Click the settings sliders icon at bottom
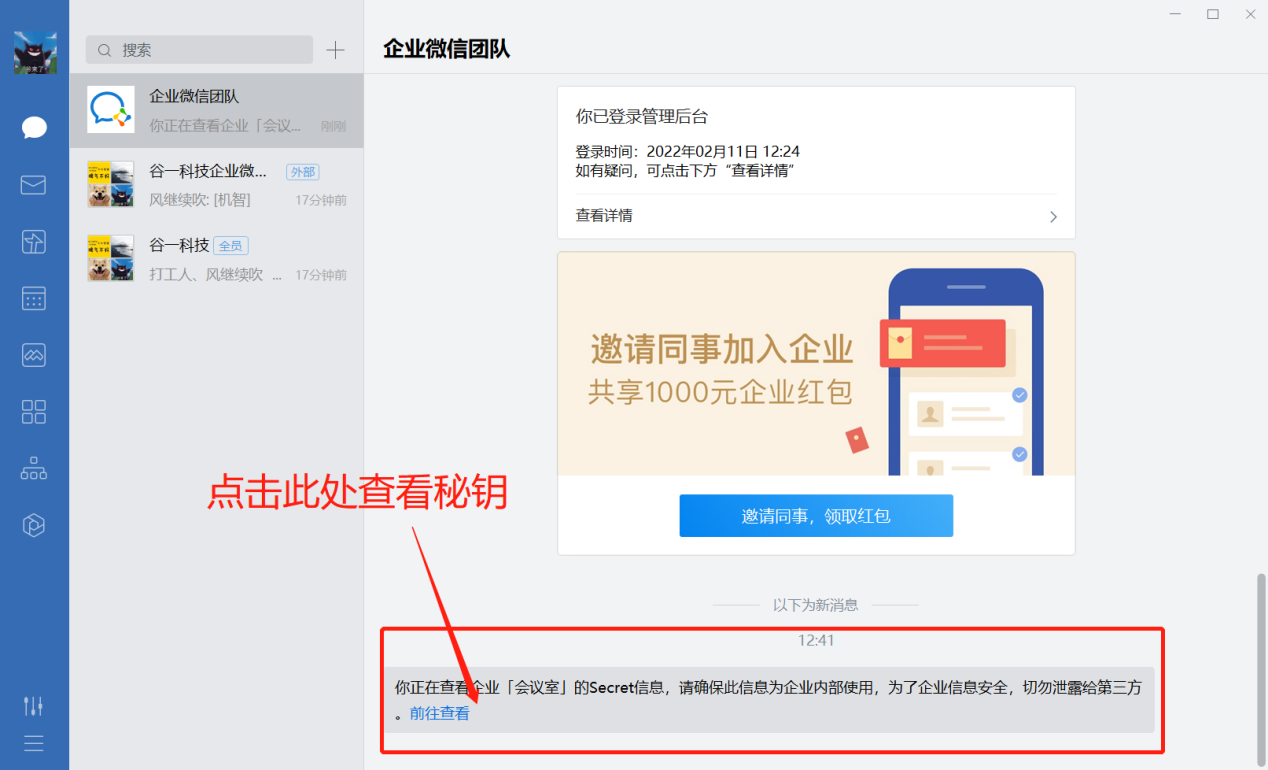The width and height of the screenshot is (1268, 770). 33,705
